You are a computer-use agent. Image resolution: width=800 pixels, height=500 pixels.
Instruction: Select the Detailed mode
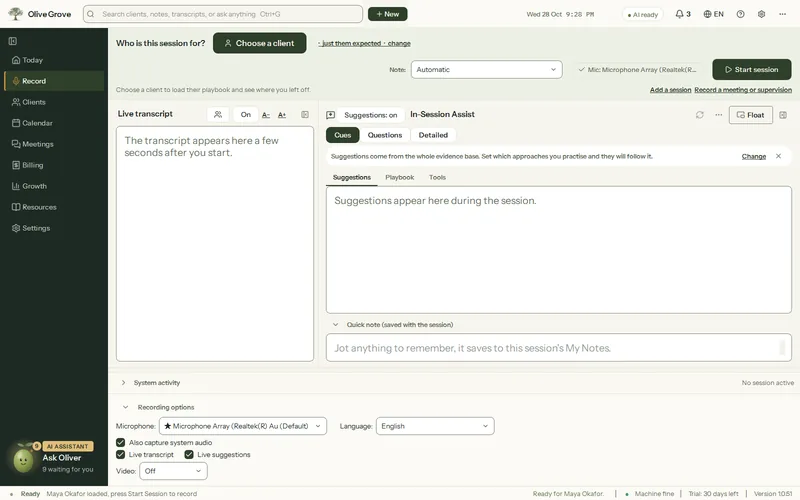point(433,135)
